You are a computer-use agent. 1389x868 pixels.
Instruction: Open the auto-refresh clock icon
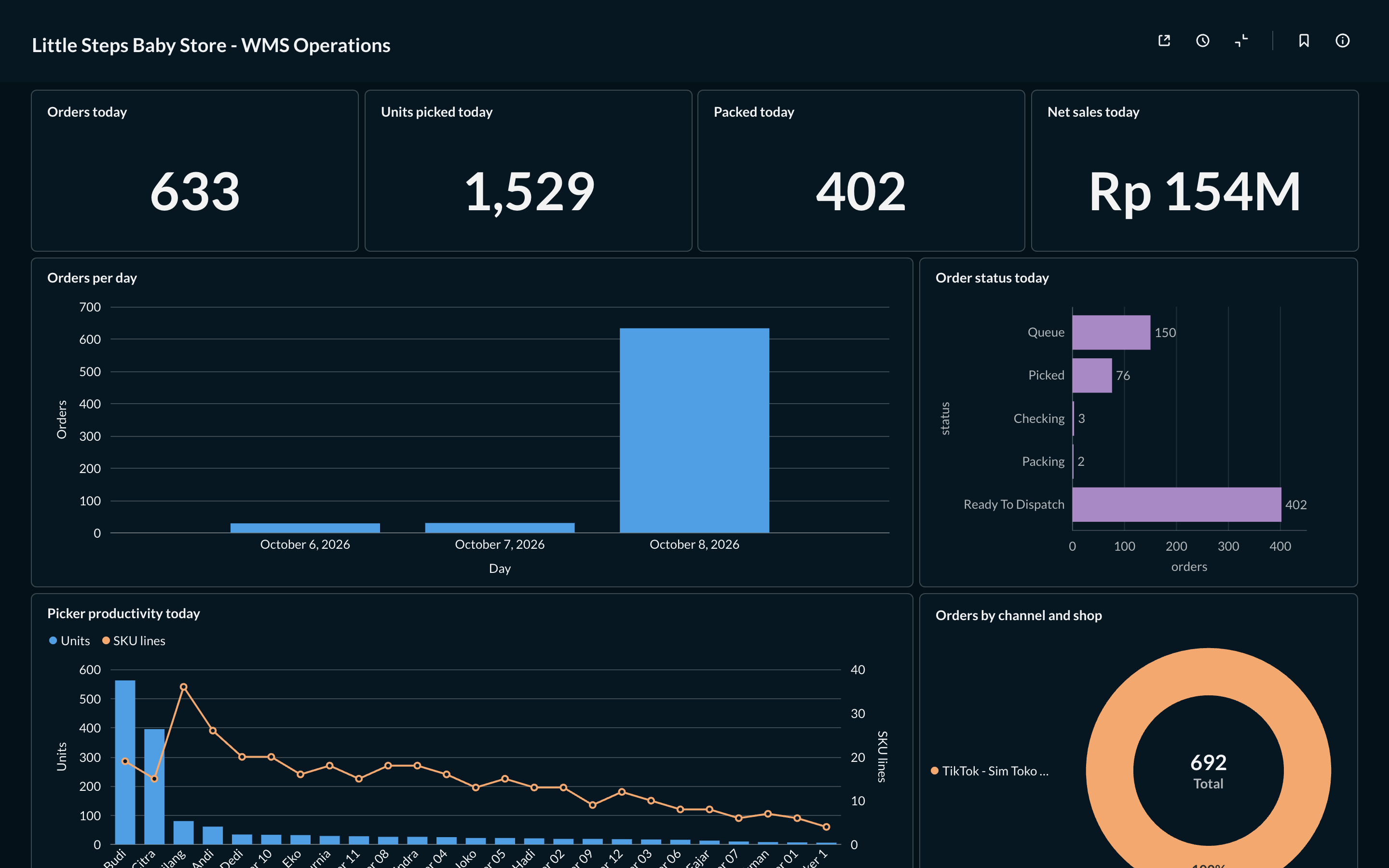[x=1202, y=41]
